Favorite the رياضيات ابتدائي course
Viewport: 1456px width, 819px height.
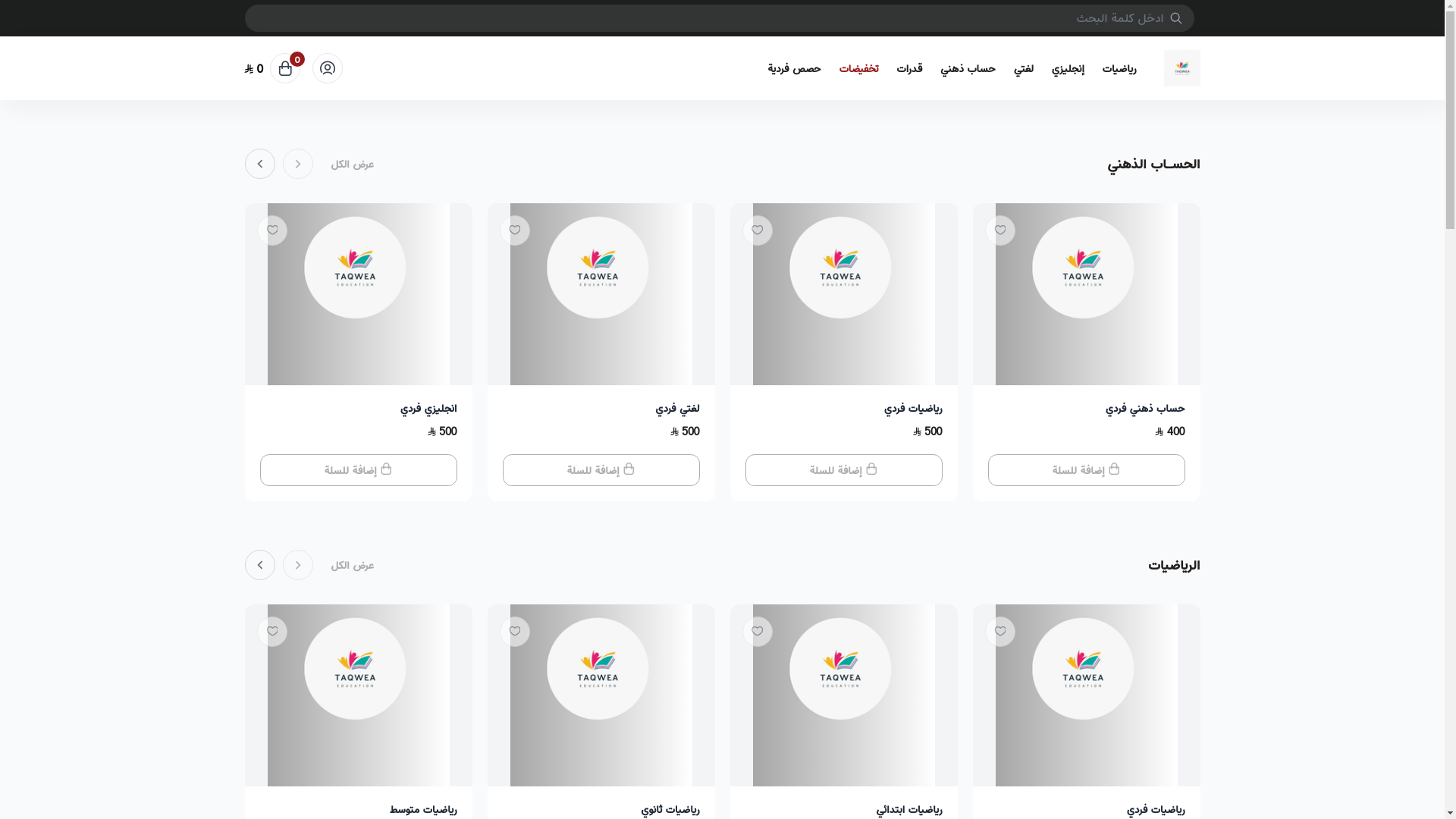758,632
